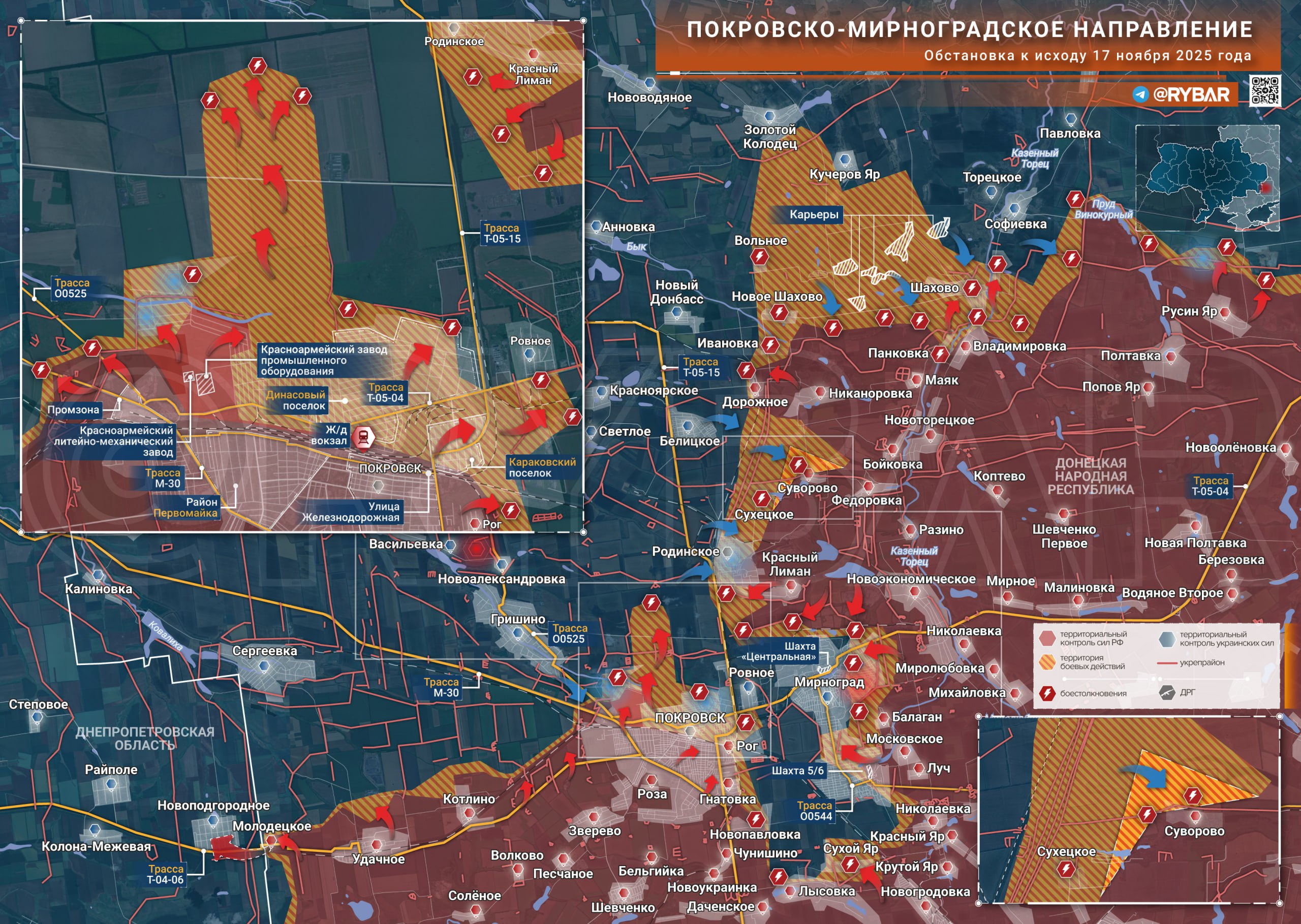Click the Ukrainian control hexagon legend icon
This screenshot has width=1301, height=924.
point(1167,639)
